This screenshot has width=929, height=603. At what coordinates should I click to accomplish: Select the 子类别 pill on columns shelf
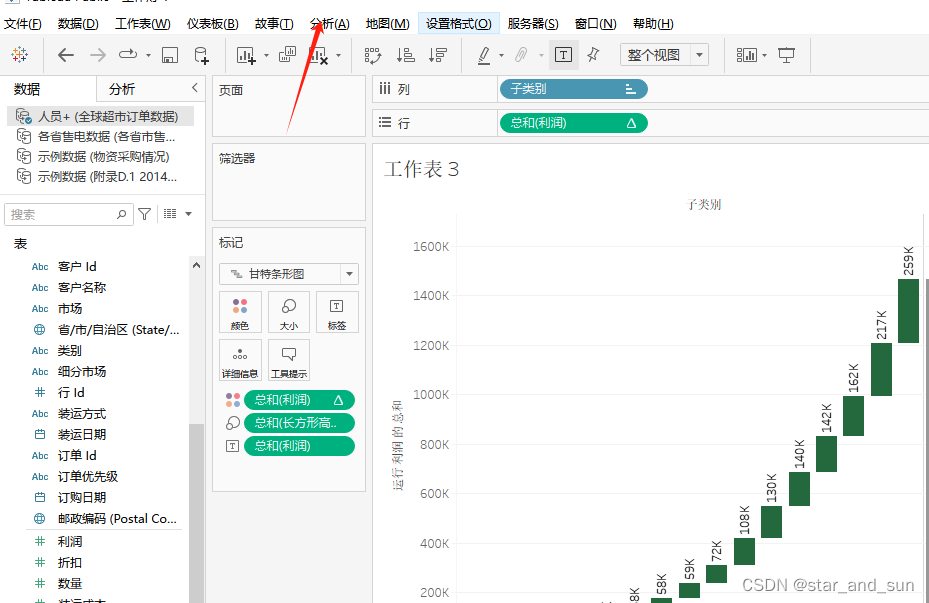[x=574, y=89]
